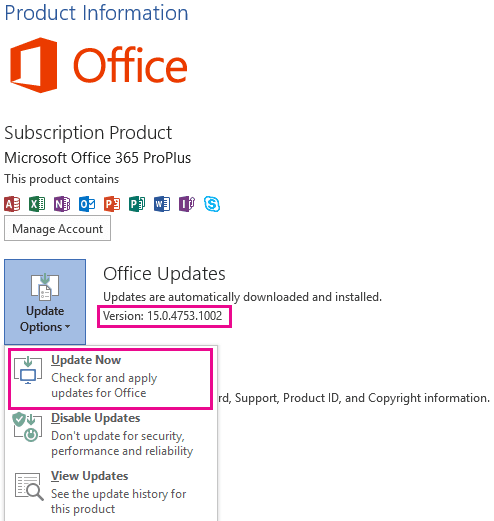Collapse the Update Options dropdown button
494x521 pixels.
tap(45, 302)
